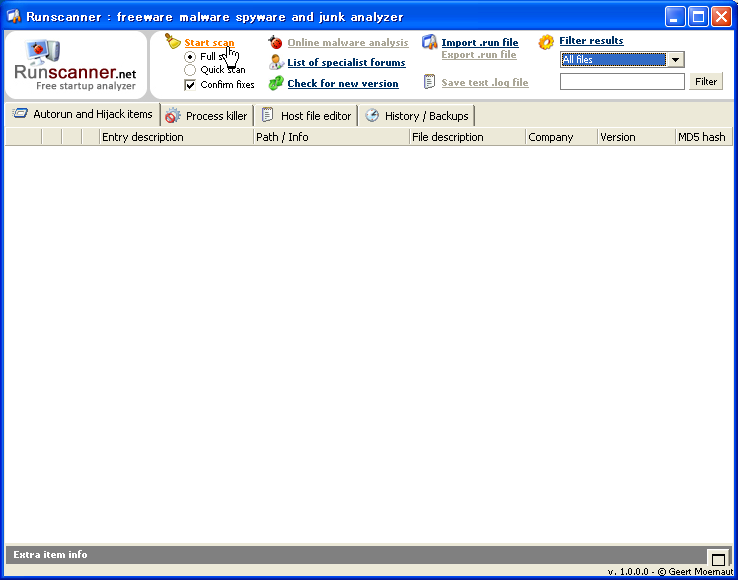Click the specialist forums person icon
Screen dimensions: 738x580
point(276,62)
